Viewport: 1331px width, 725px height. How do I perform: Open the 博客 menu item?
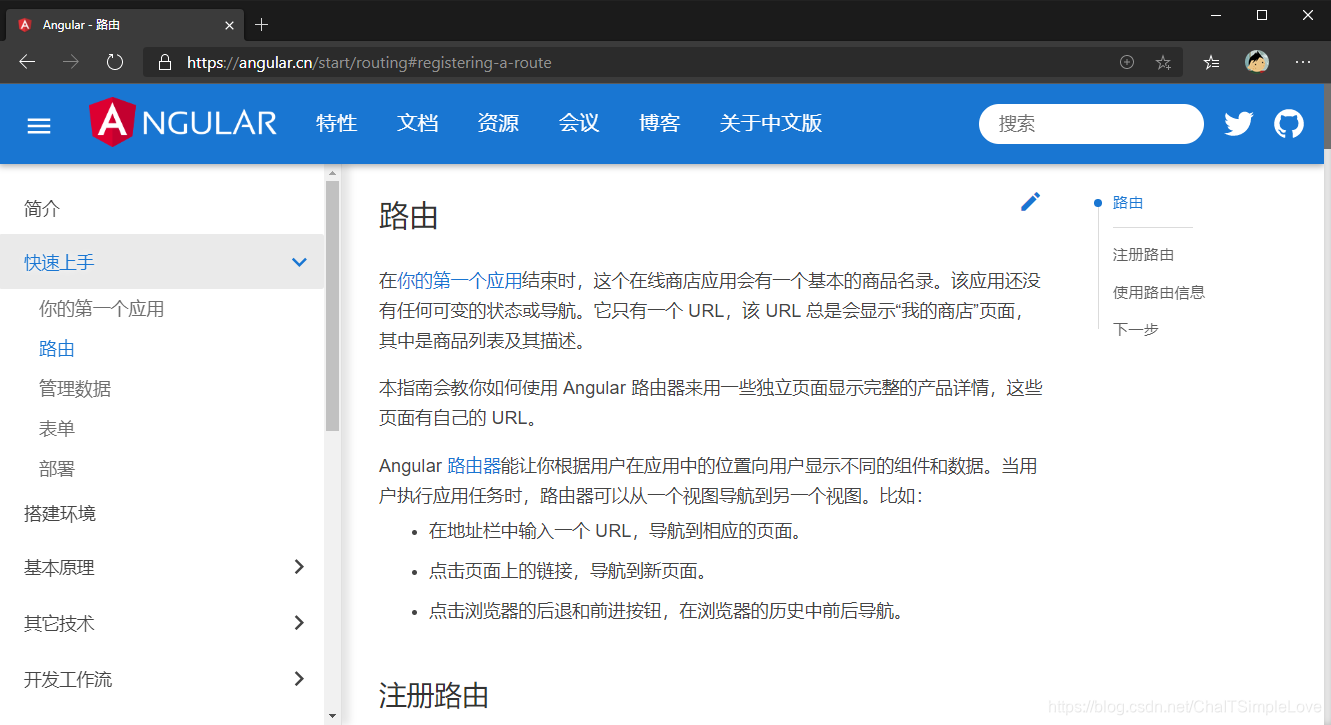[x=660, y=123]
